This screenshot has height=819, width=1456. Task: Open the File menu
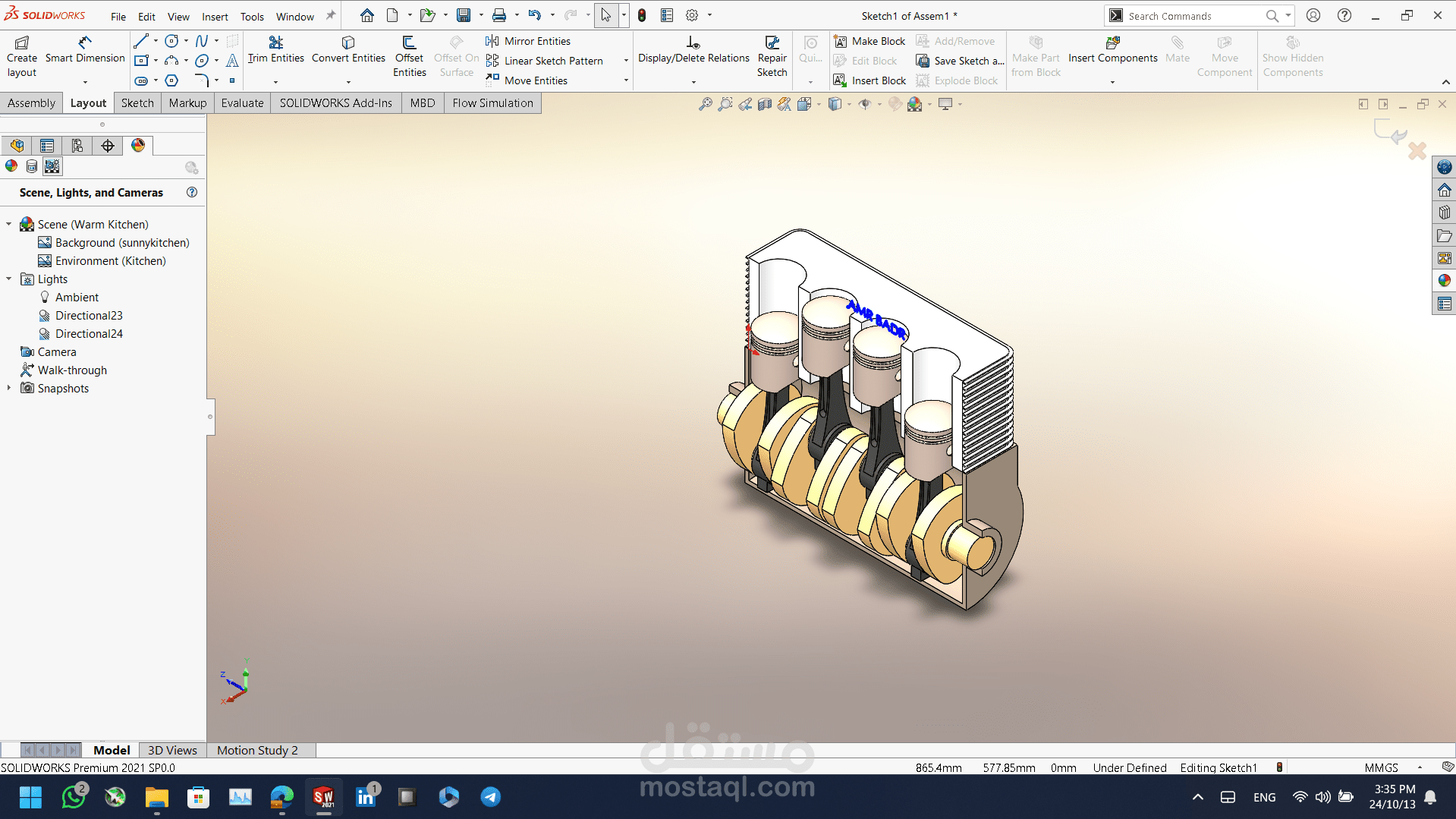point(118,16)
